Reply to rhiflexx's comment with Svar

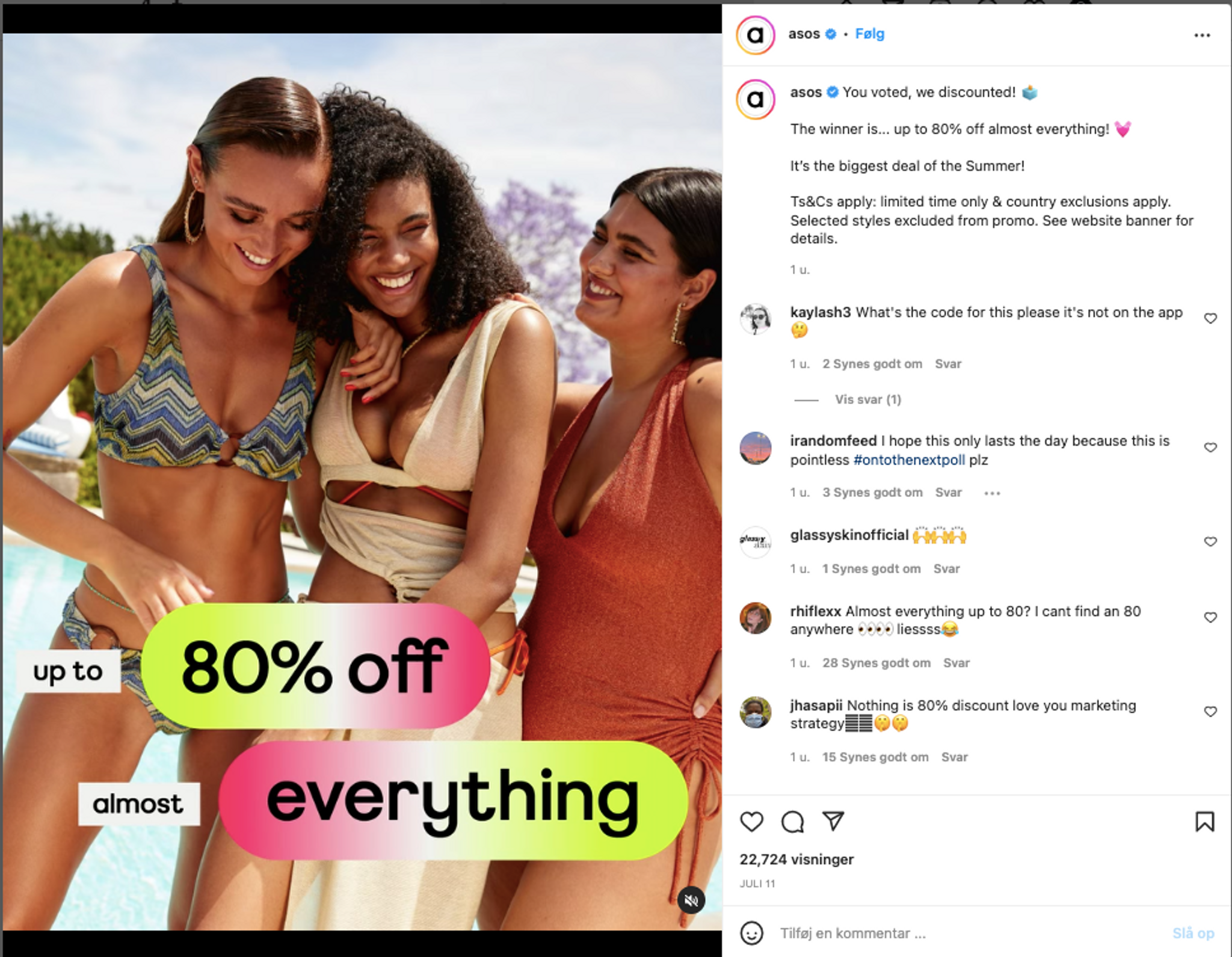point(956,663)
